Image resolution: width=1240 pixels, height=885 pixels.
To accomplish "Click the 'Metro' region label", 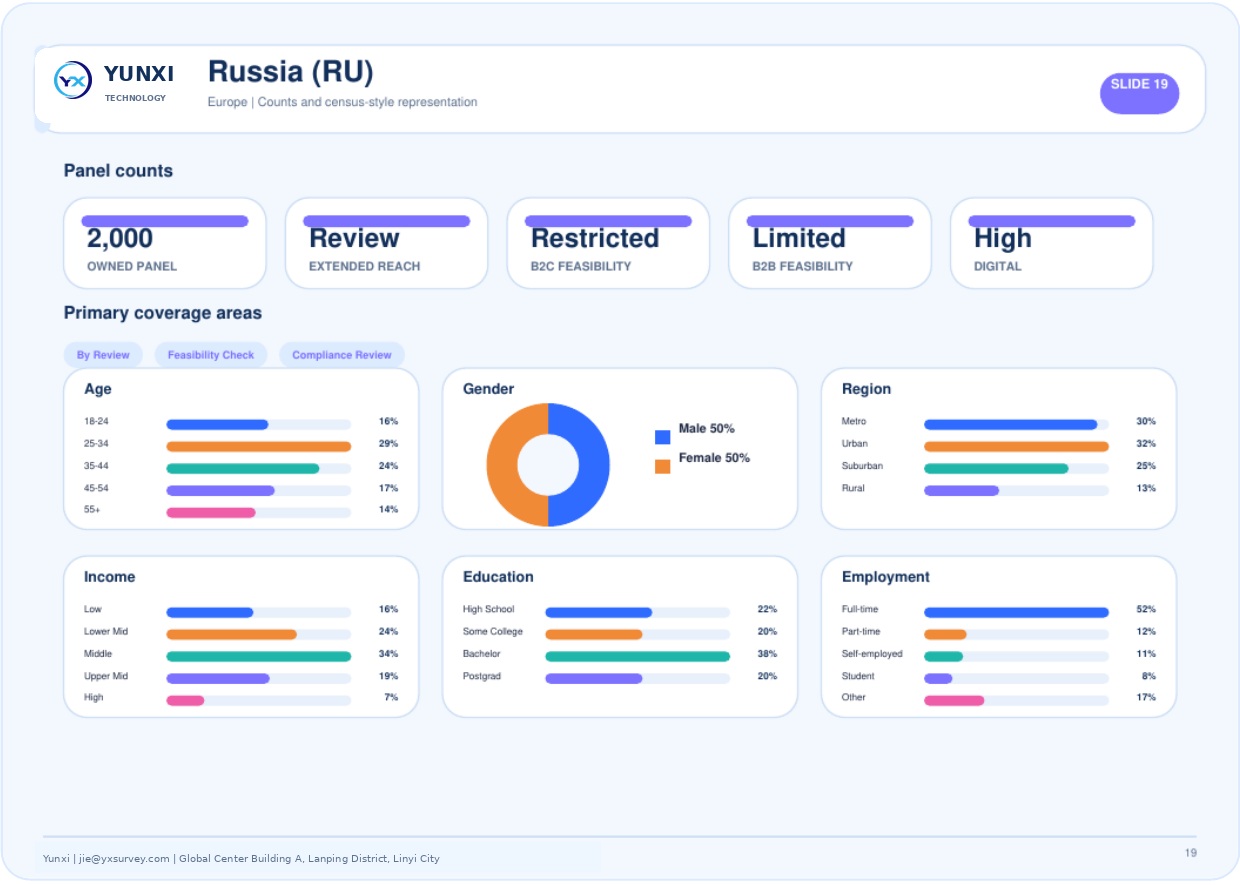I will [854, 422].
